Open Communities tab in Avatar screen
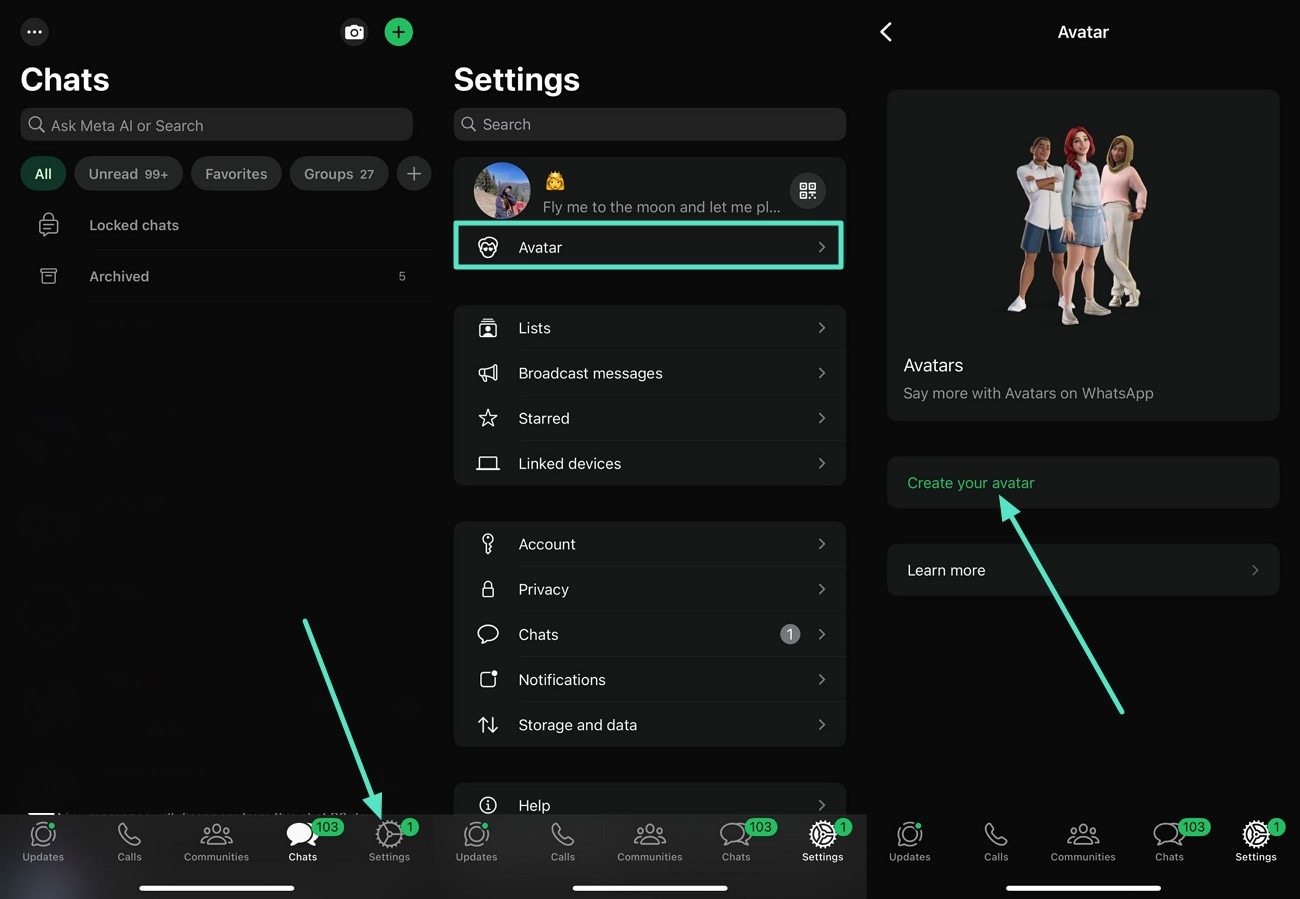The width and height of the screenshot is (1300, 899). pyautogui.click(x=1083, y=841)
